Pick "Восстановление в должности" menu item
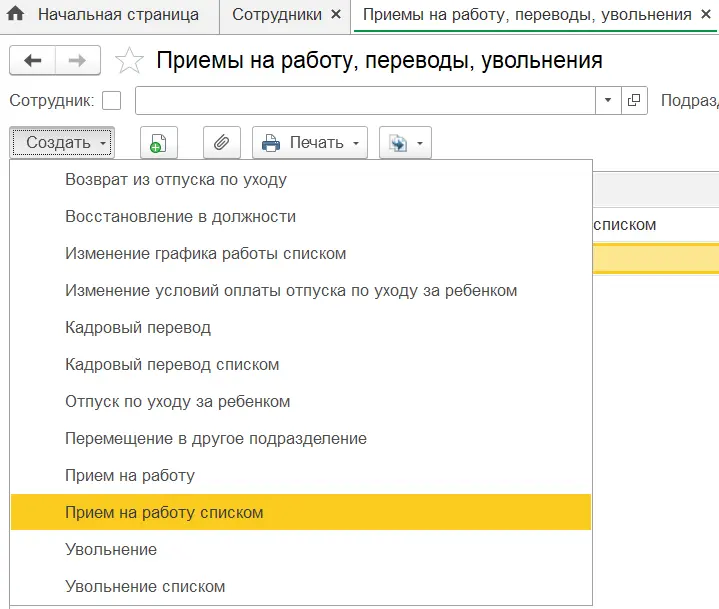 [x=180, y=216]
